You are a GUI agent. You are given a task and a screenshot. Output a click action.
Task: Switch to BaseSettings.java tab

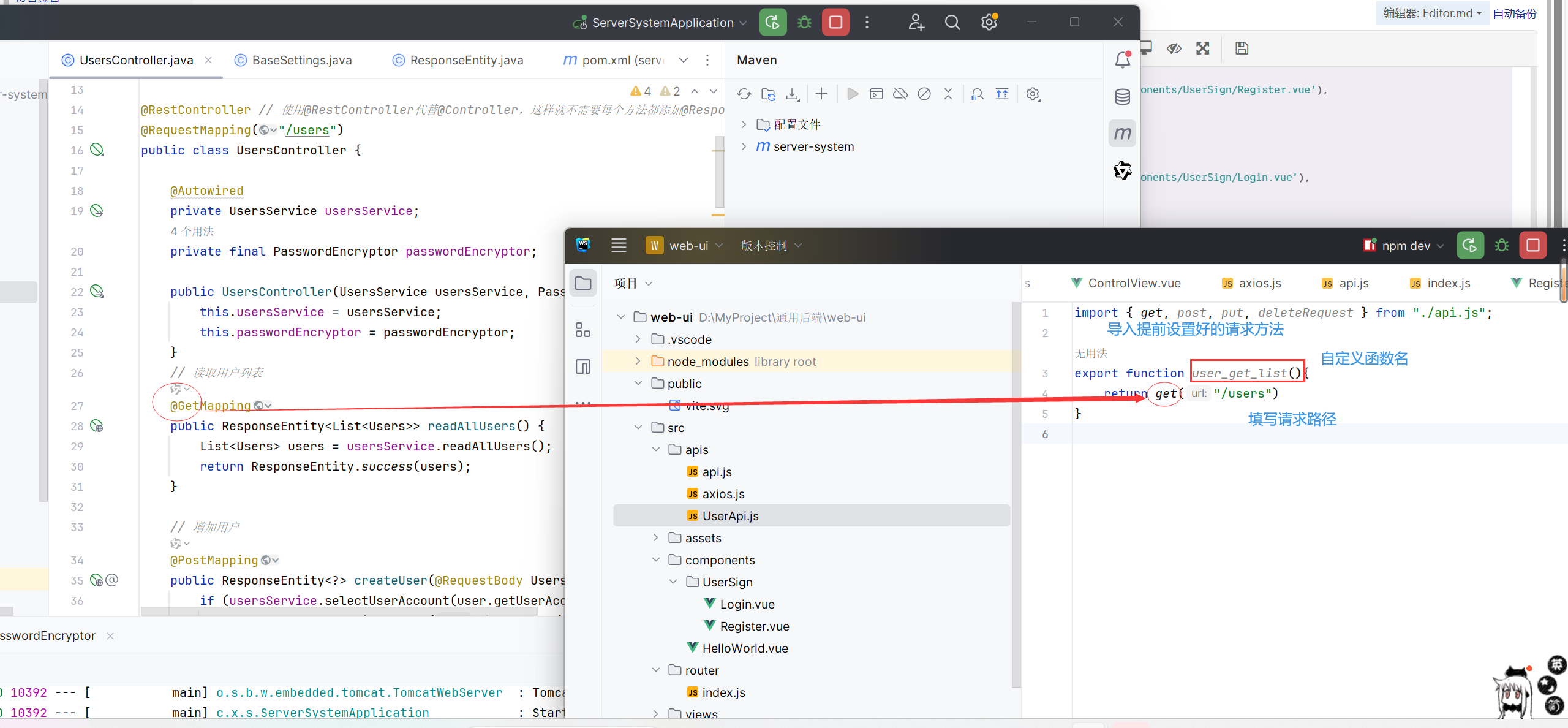[x=294, y=60]
